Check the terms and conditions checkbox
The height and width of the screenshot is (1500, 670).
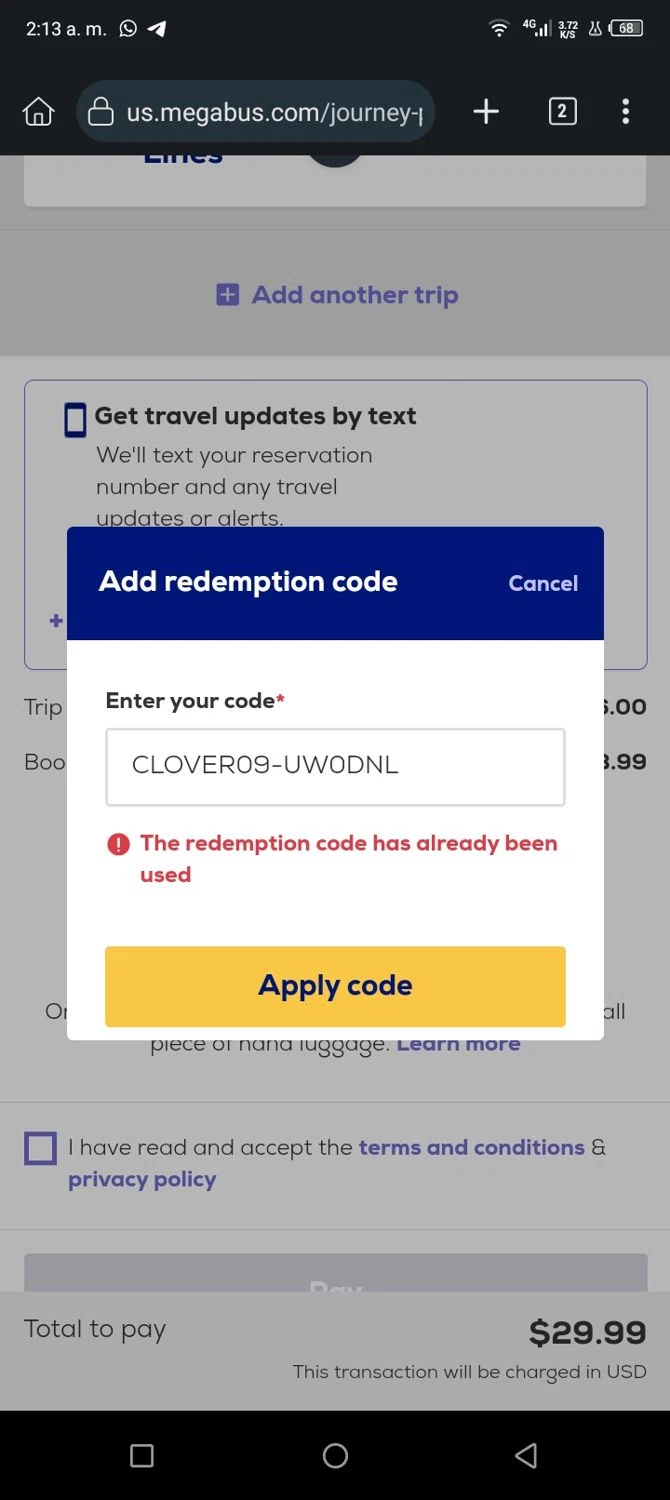(x=41, y=1148)
